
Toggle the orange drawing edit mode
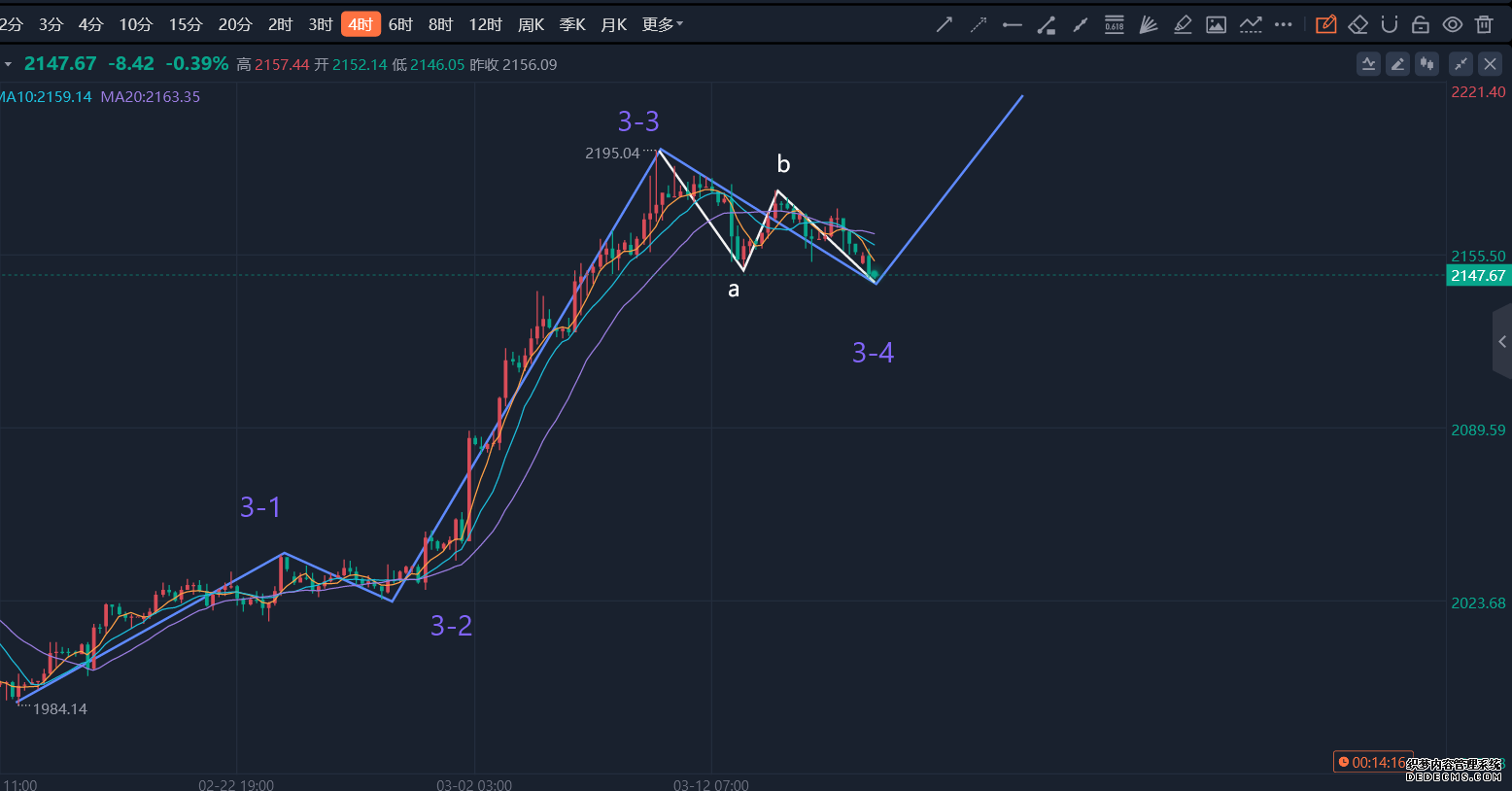point(1325,24)
